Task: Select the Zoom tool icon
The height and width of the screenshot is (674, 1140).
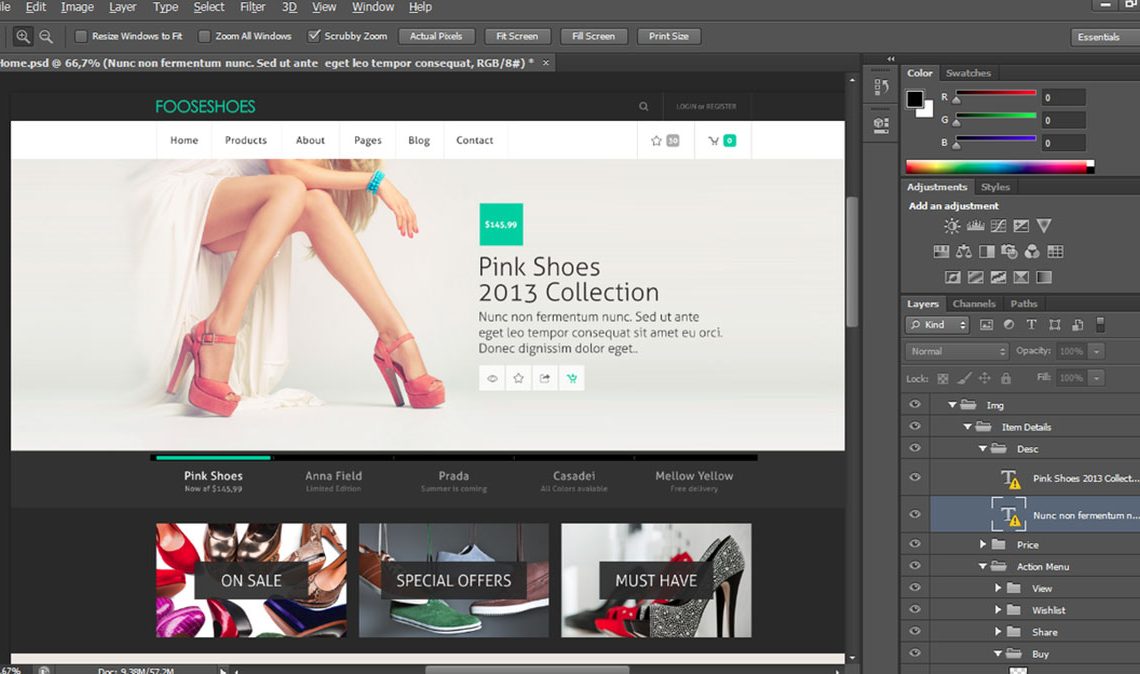Action: 22,35
